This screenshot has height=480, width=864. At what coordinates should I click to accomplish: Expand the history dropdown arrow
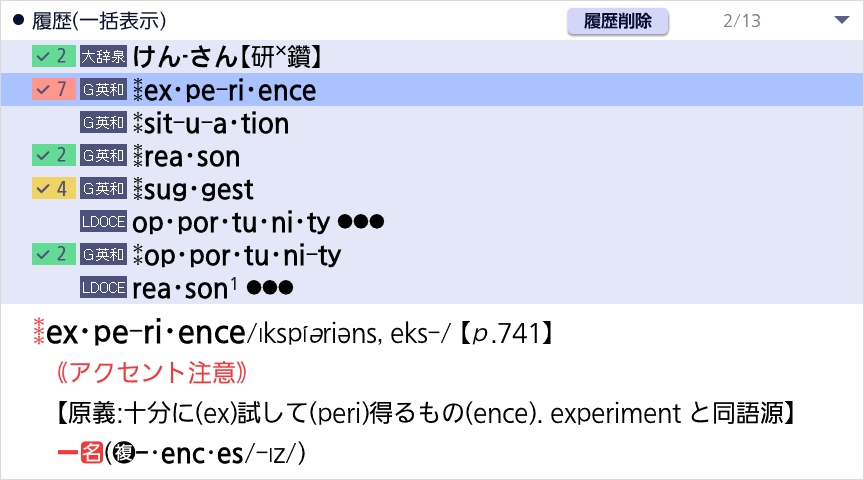840,20
